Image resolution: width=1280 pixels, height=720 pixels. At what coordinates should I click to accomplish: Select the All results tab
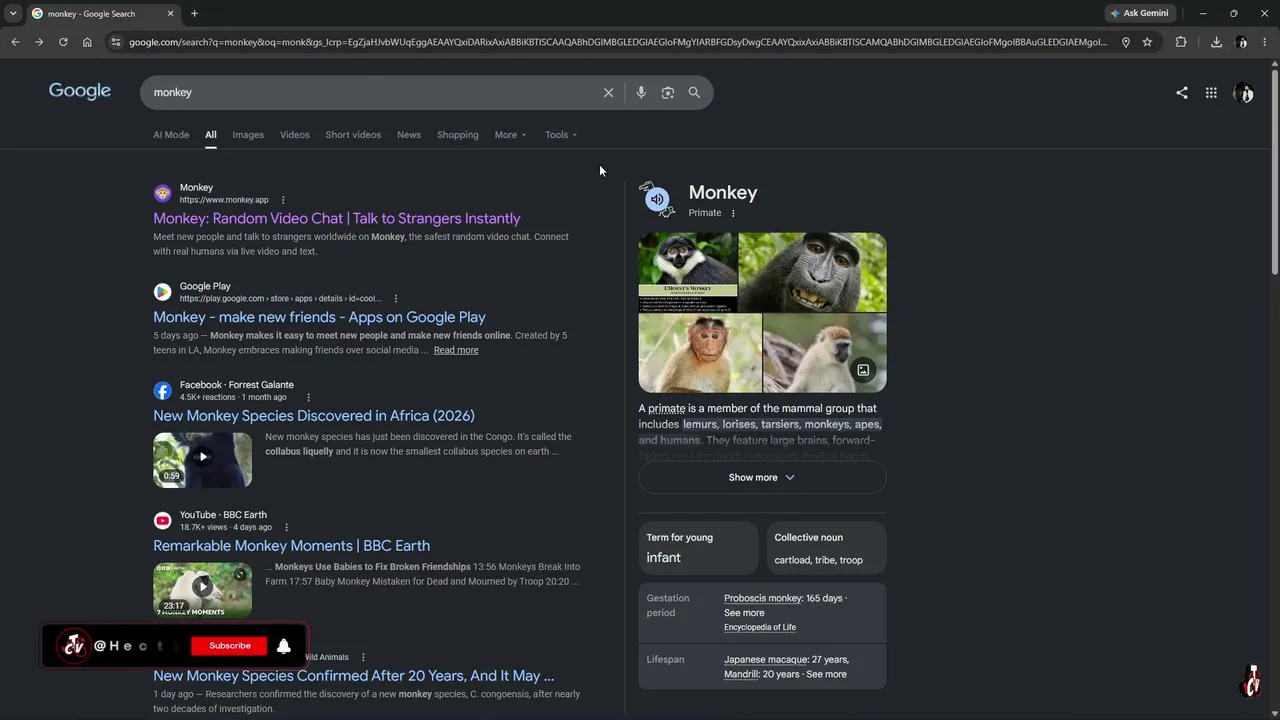[x=211, y=135]
